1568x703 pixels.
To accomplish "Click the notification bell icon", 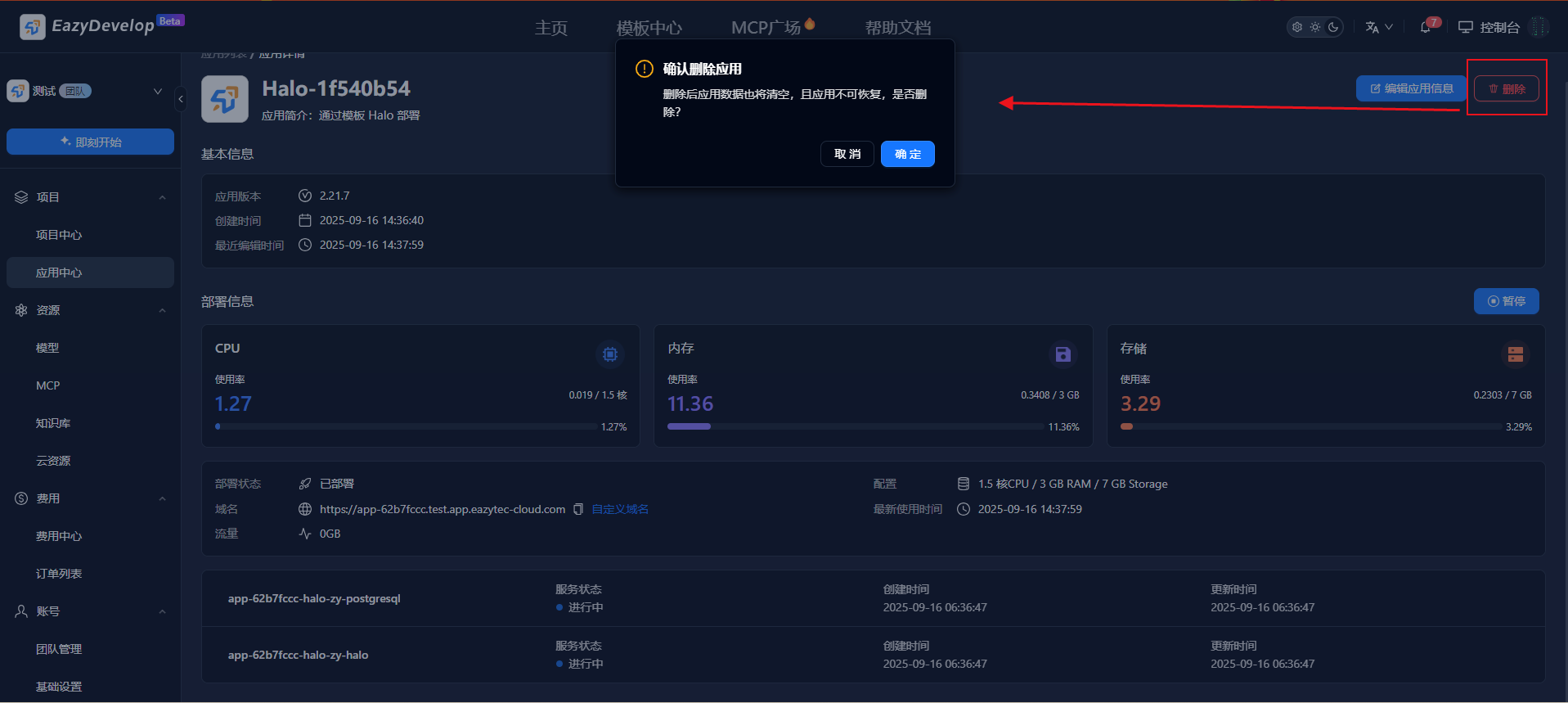I will click(1426, 27).
